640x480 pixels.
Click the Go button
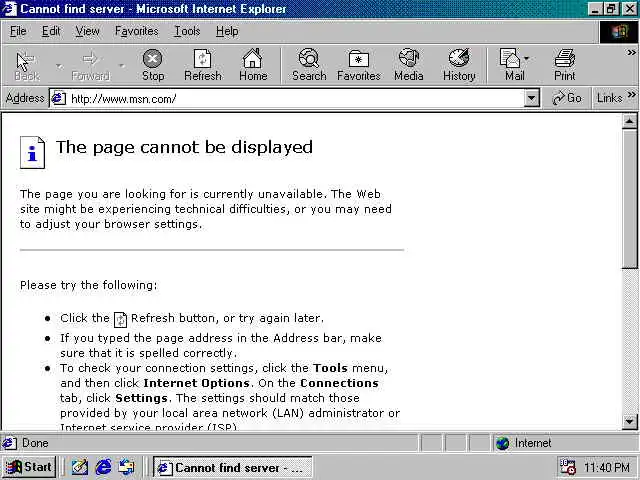(567, 98)
